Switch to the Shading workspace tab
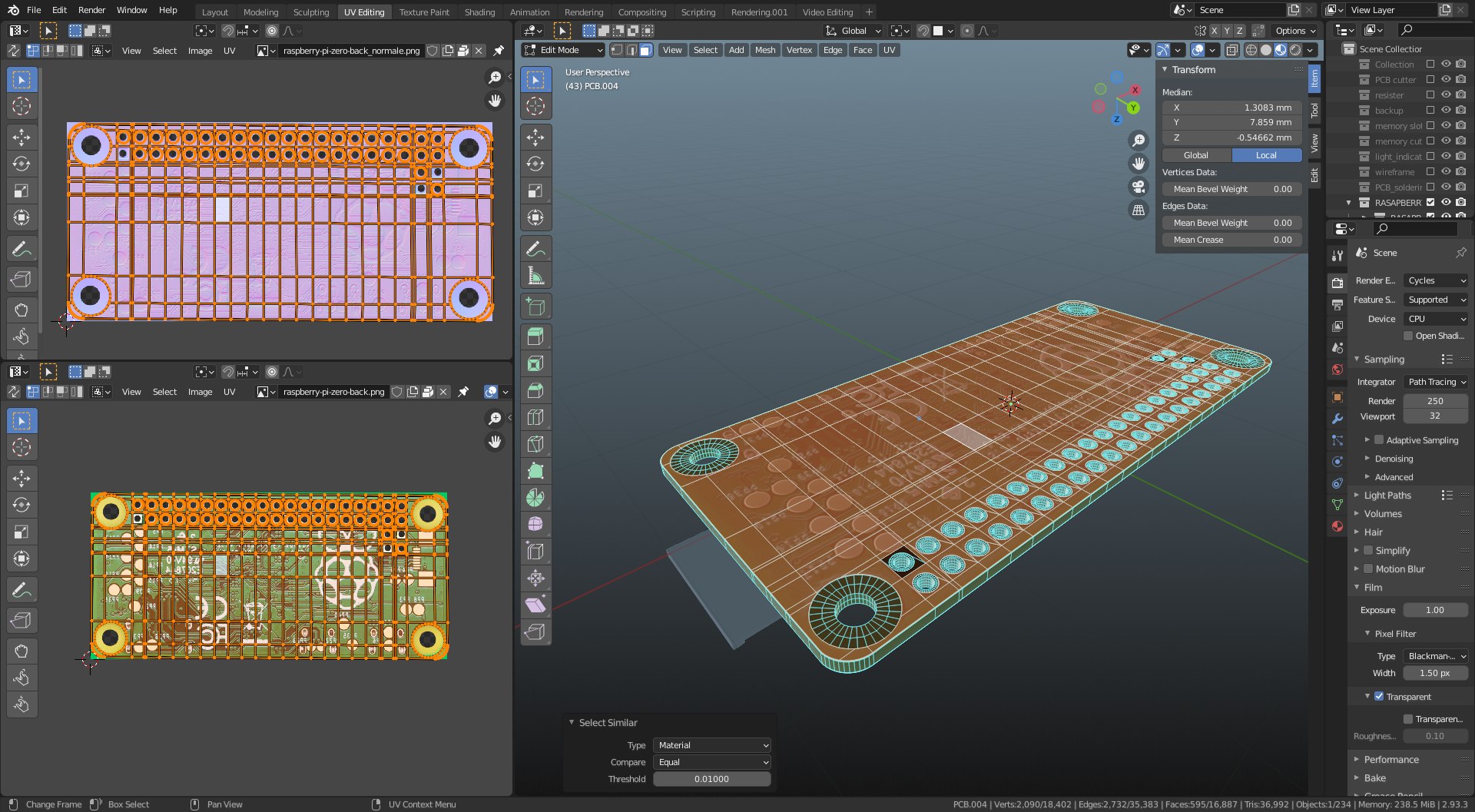The width and height of the screenshot is (1475, 812). click(479, 12)
